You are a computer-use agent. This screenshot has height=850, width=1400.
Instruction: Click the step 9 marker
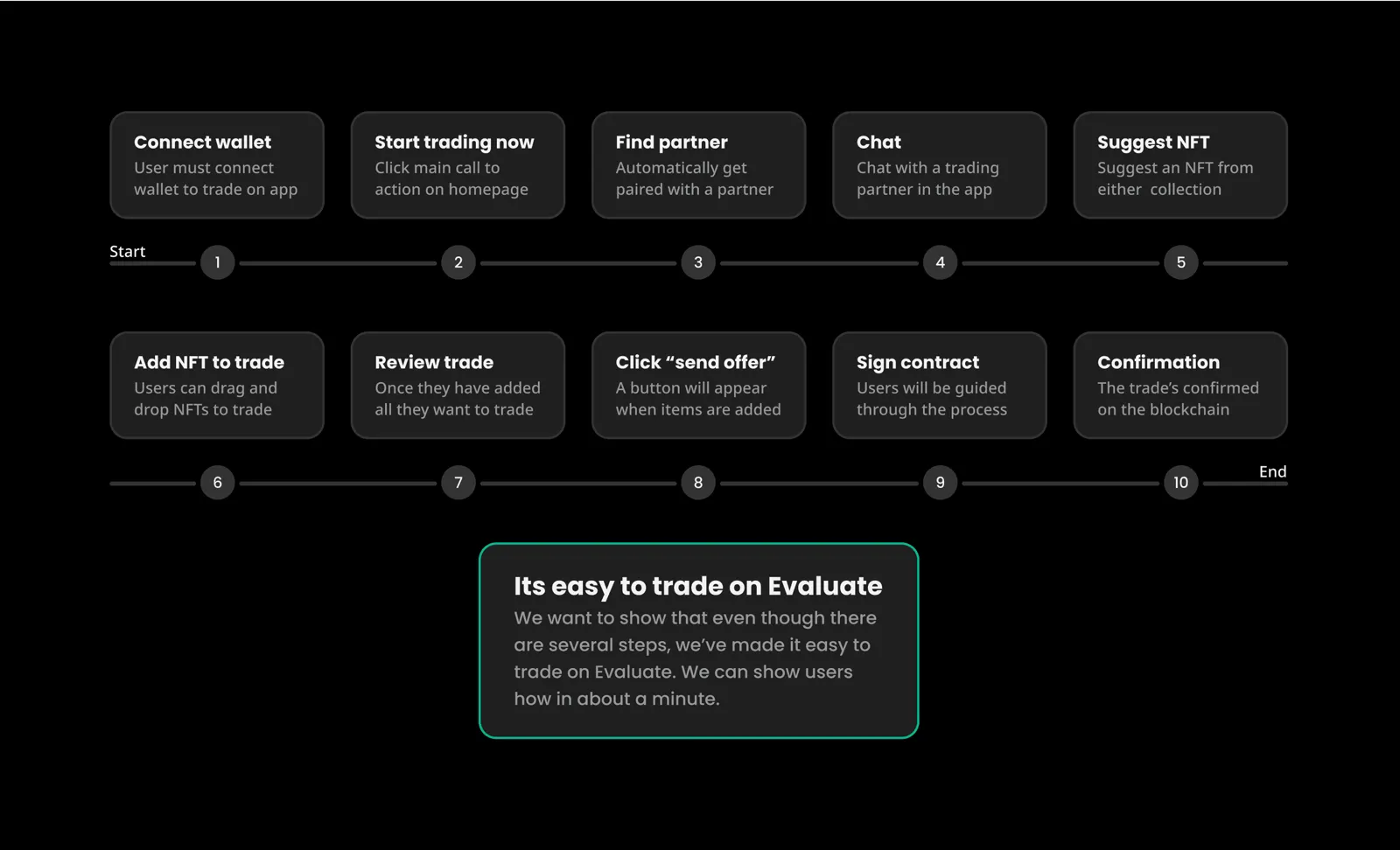click(x=940, y=483)
